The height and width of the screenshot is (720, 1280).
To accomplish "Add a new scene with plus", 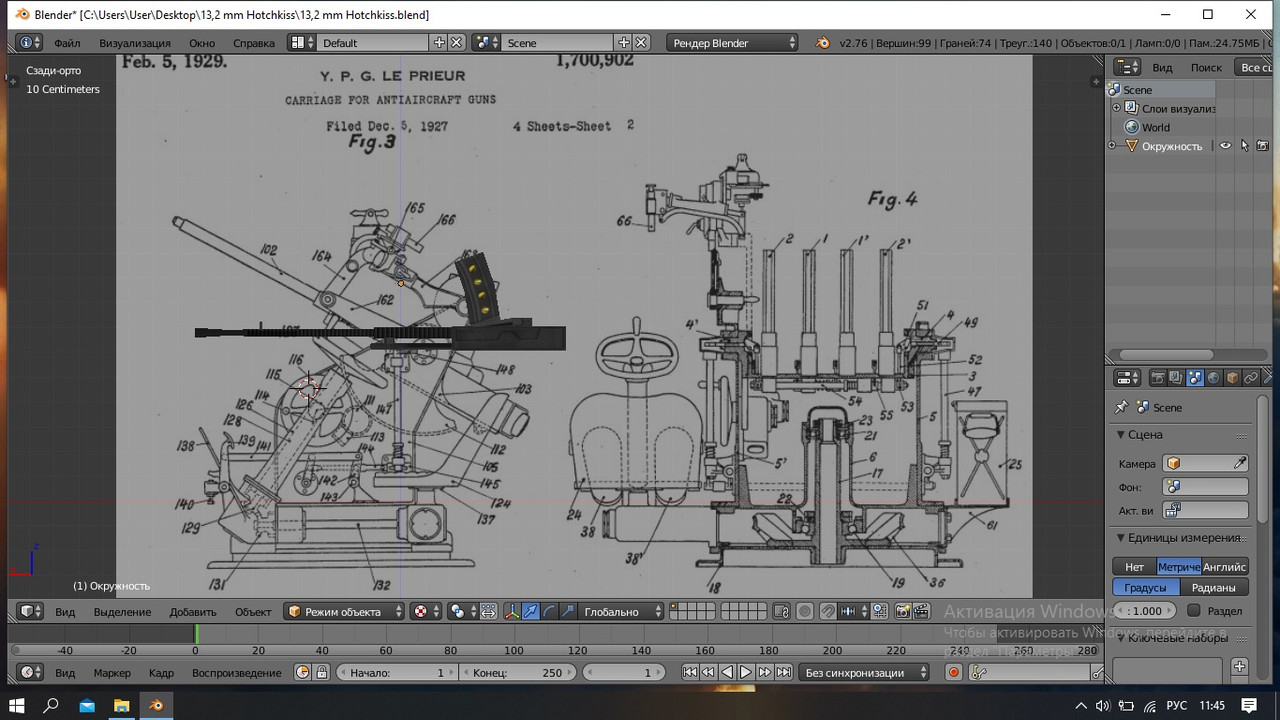I will pyautogui.click(x=624, y=43).
